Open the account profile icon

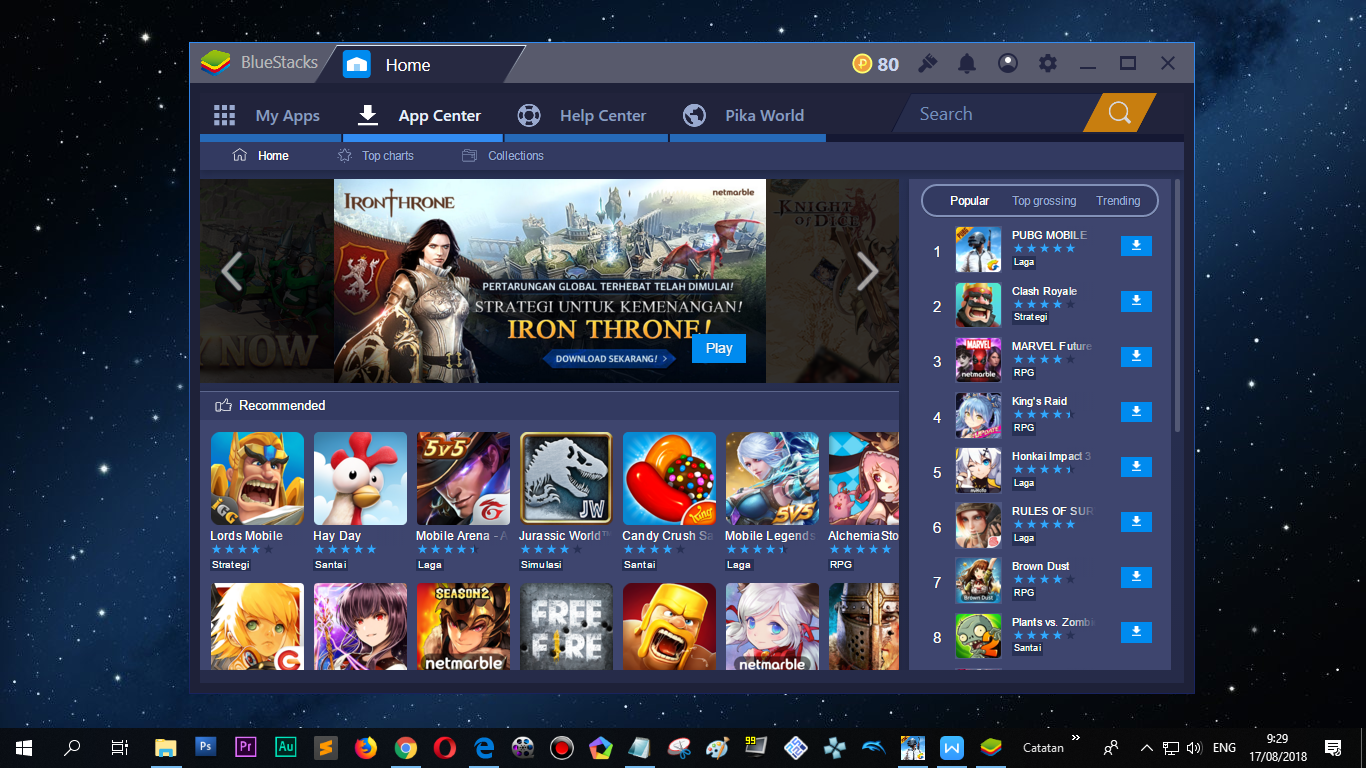coord(1007,64)
